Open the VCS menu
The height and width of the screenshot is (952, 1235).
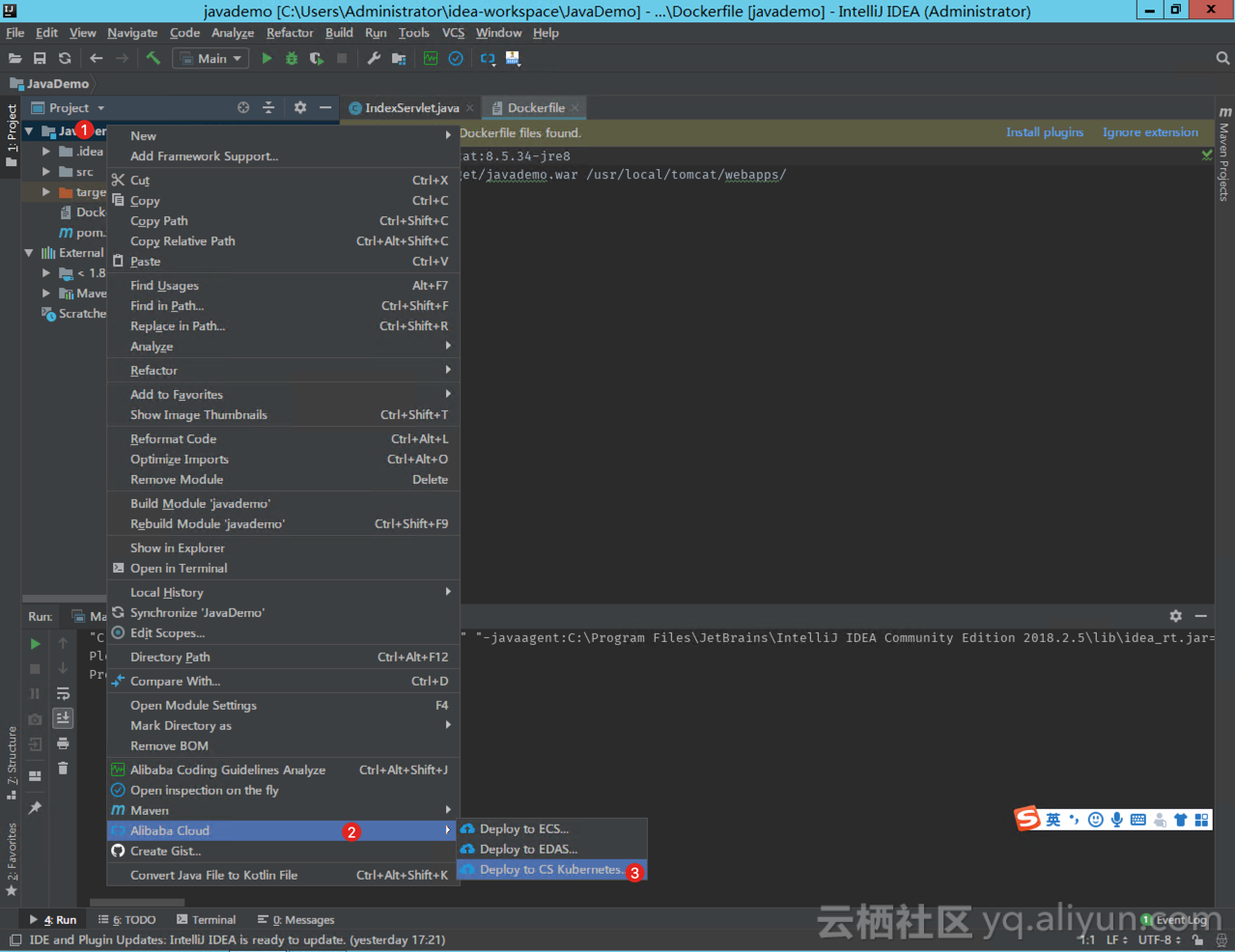point(453,33)
